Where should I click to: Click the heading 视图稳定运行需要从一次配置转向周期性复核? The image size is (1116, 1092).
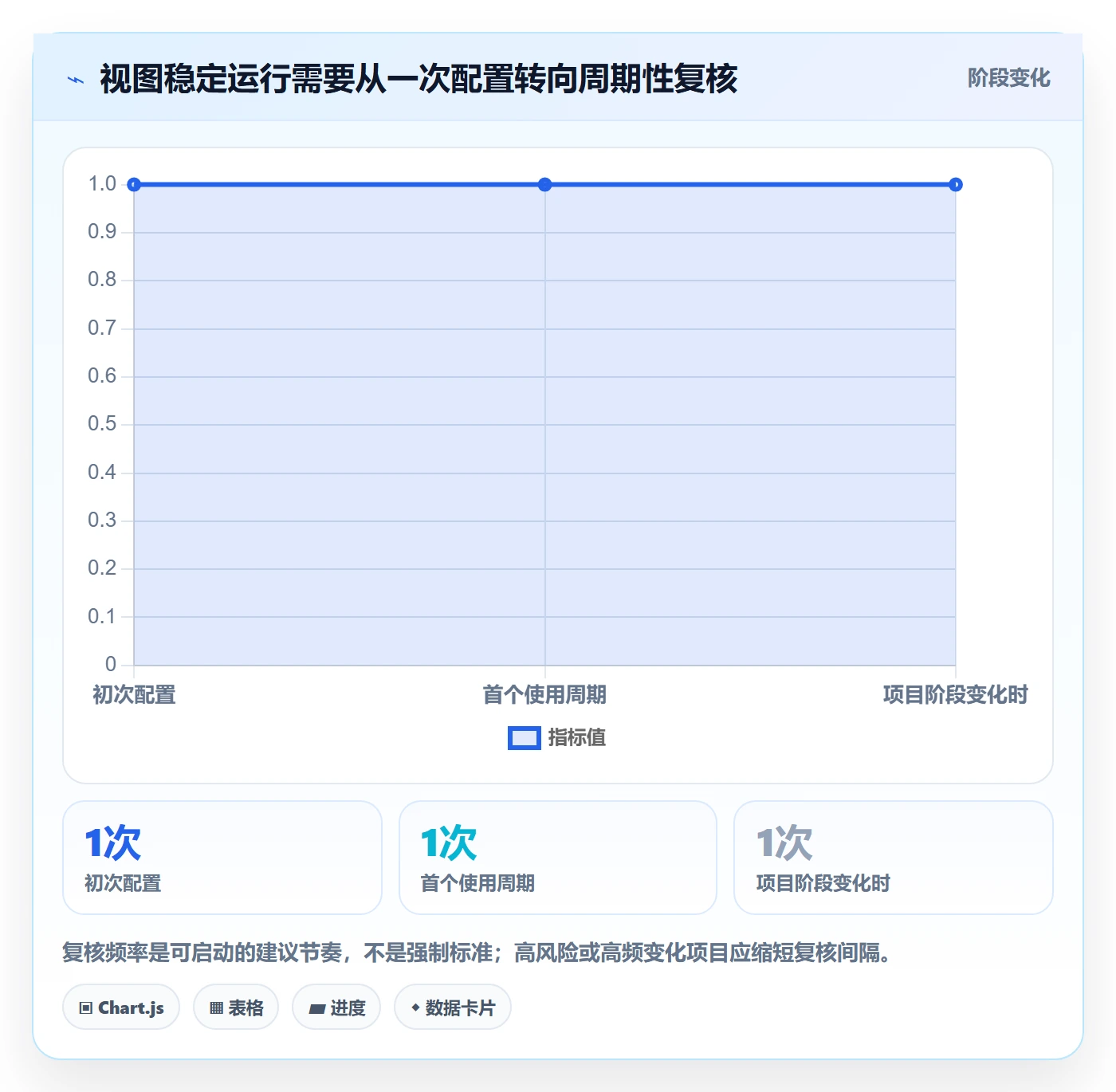pyautogui.click(x=418, y=79)
